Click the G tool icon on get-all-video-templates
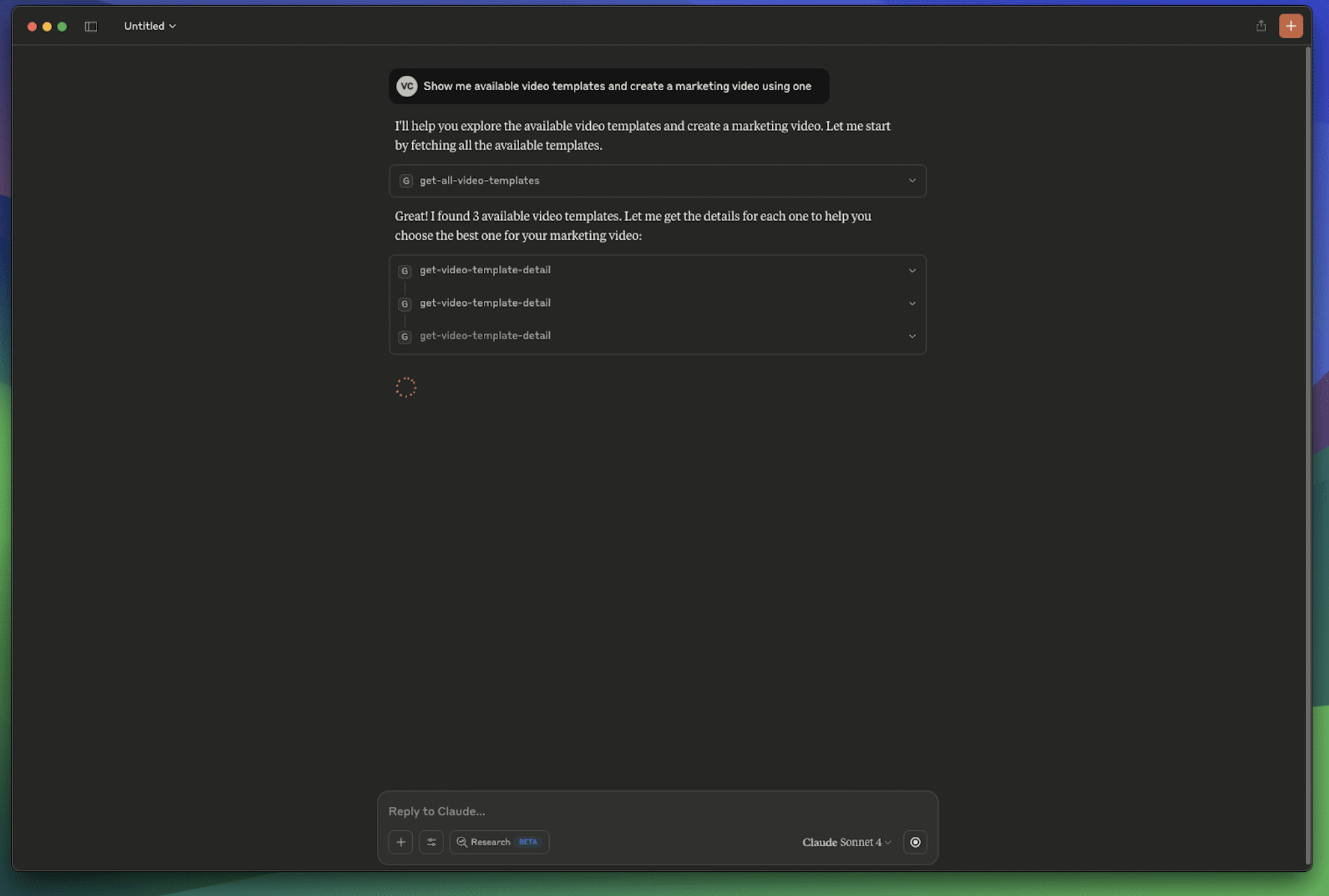 pyautogui.click(x=405, y=181)
